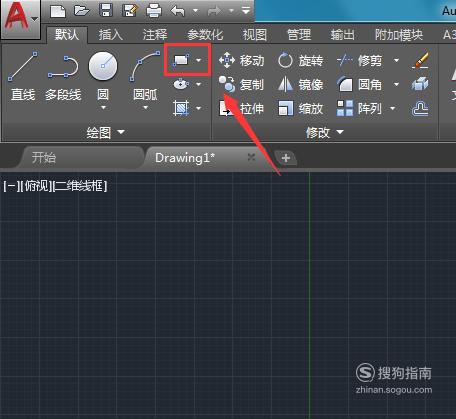The height and width of the screenshot is (419, 456).
Task: Click the redo arrow icon
Action: point(215,11)
